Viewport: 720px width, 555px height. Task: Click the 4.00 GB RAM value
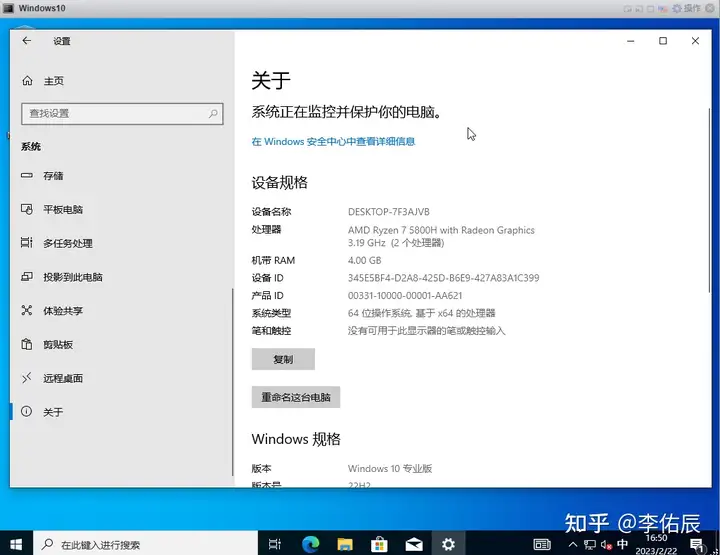coord(365,260)
